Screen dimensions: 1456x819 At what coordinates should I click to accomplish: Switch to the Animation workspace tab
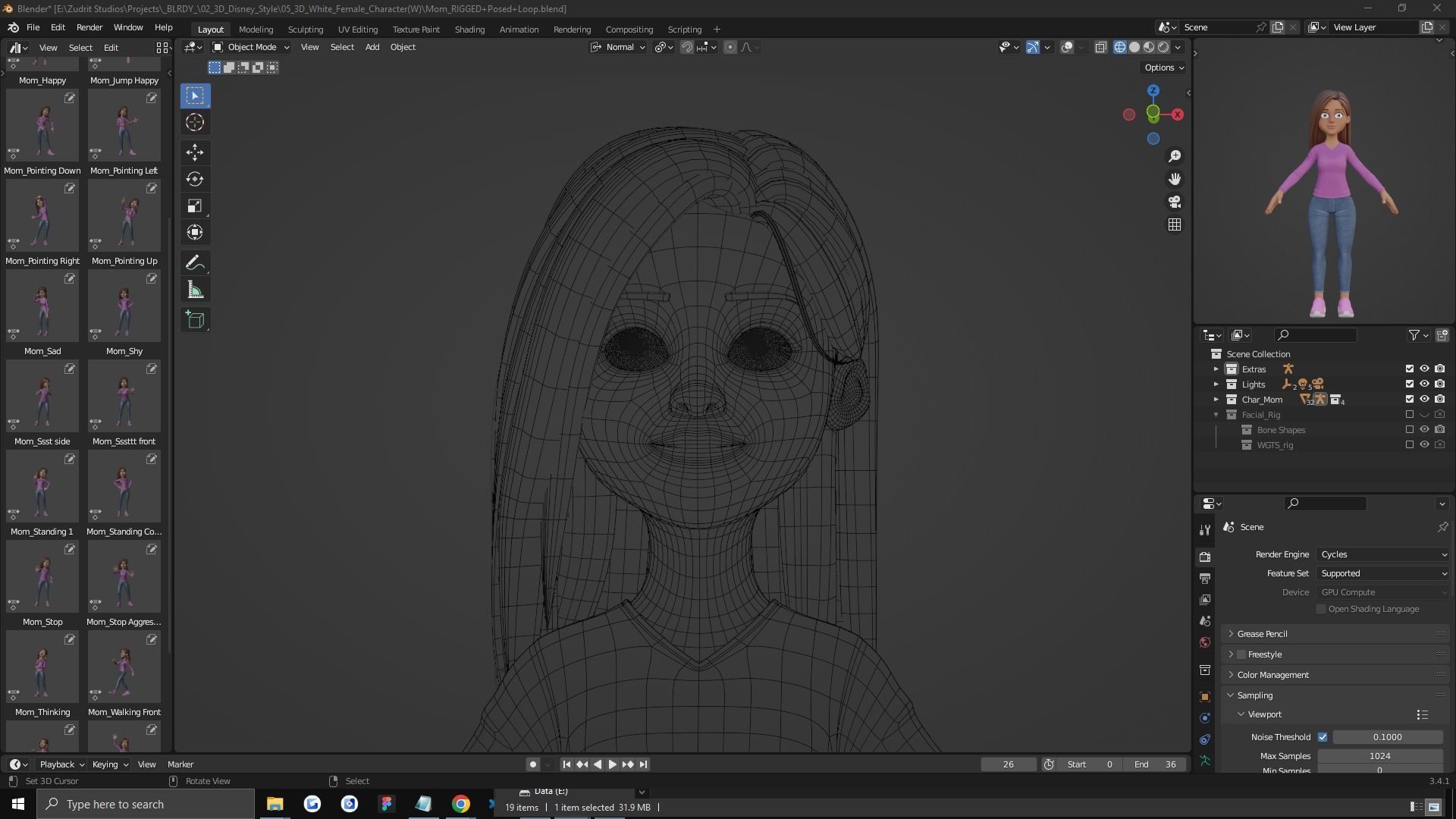(x=519, y=30)
